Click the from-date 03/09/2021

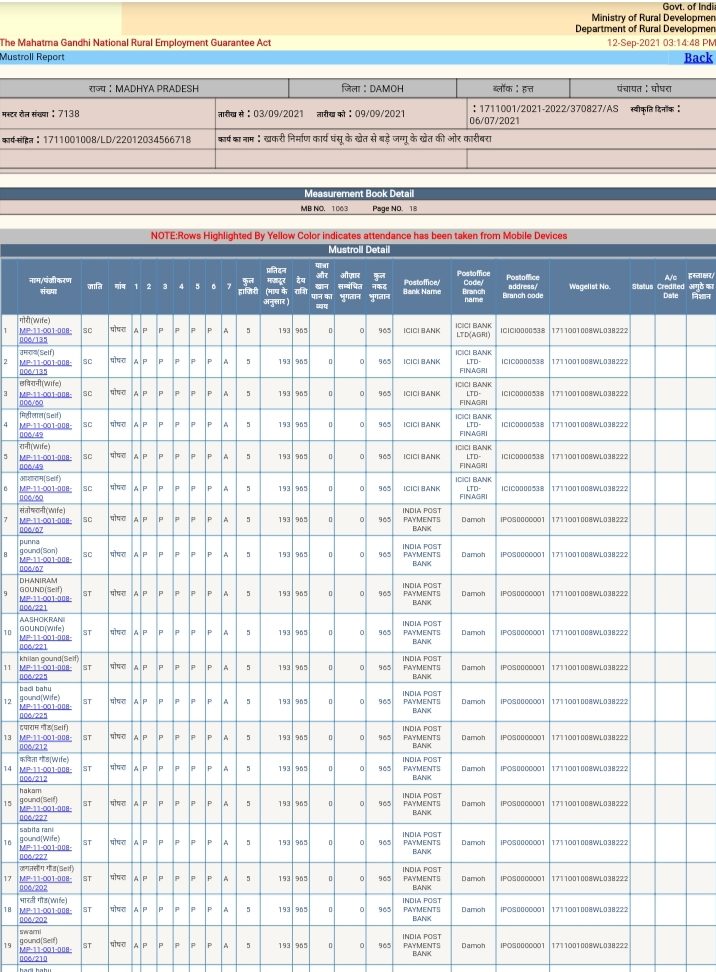coord(278,114)
